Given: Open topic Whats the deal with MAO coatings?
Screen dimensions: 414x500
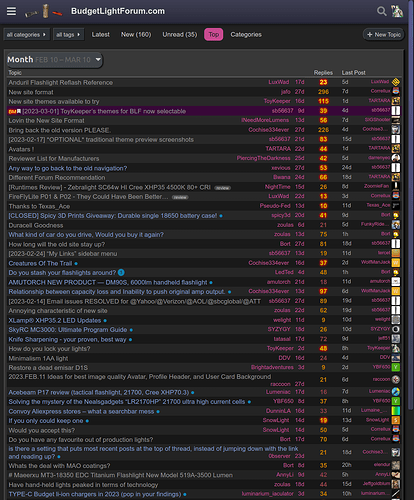Looking at the screenshot, I should click(59, 466).
